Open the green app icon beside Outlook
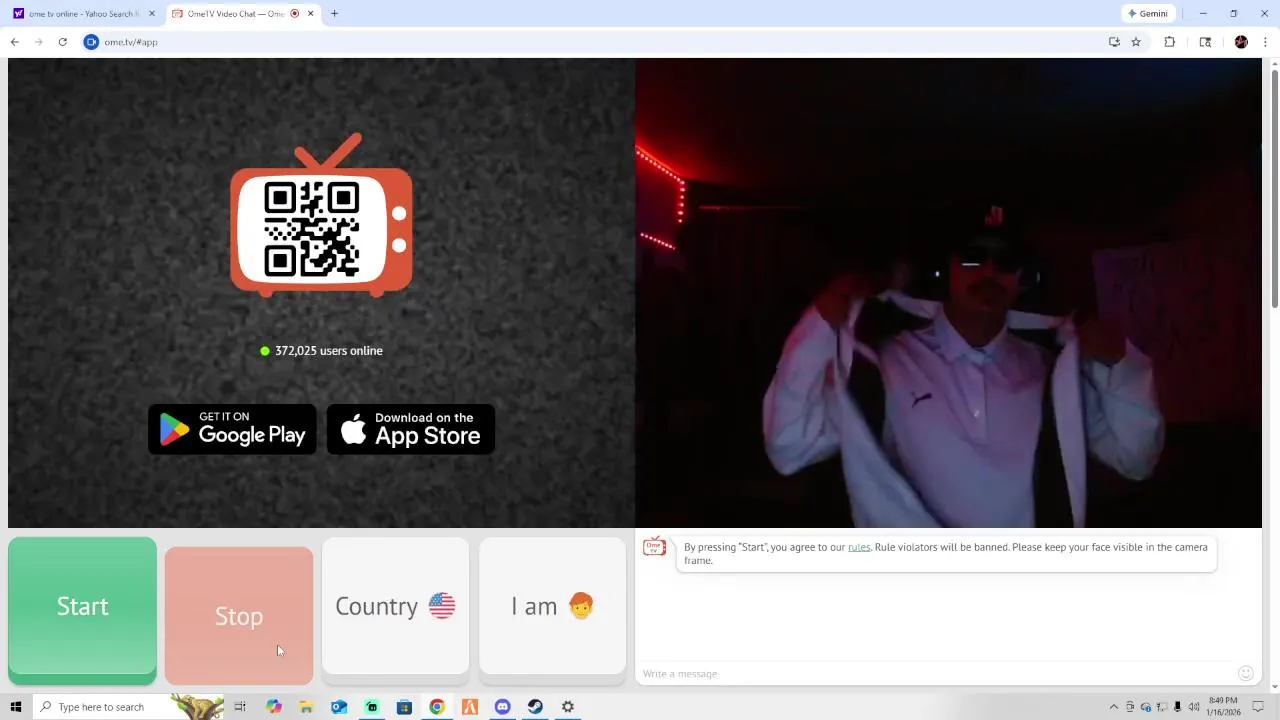 [372, 707]
